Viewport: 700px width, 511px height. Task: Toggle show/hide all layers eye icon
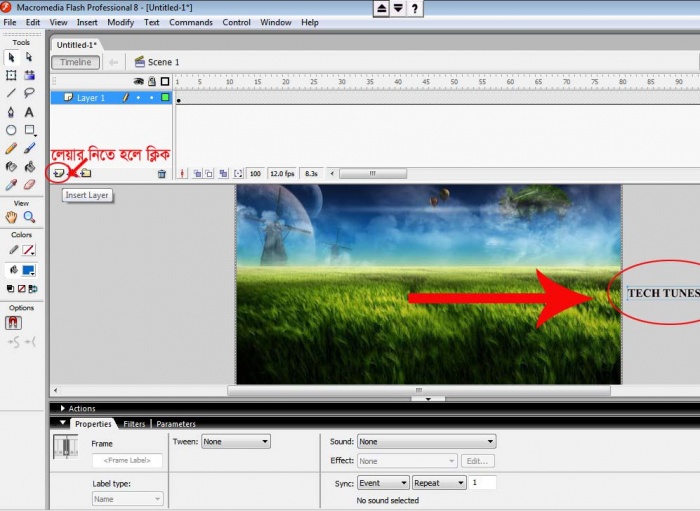tap(138, 81)
